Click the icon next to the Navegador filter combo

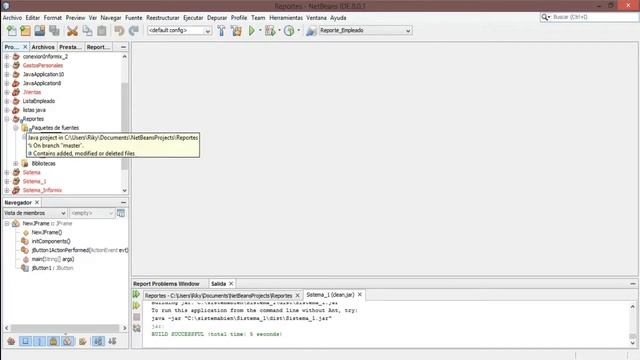121,213
